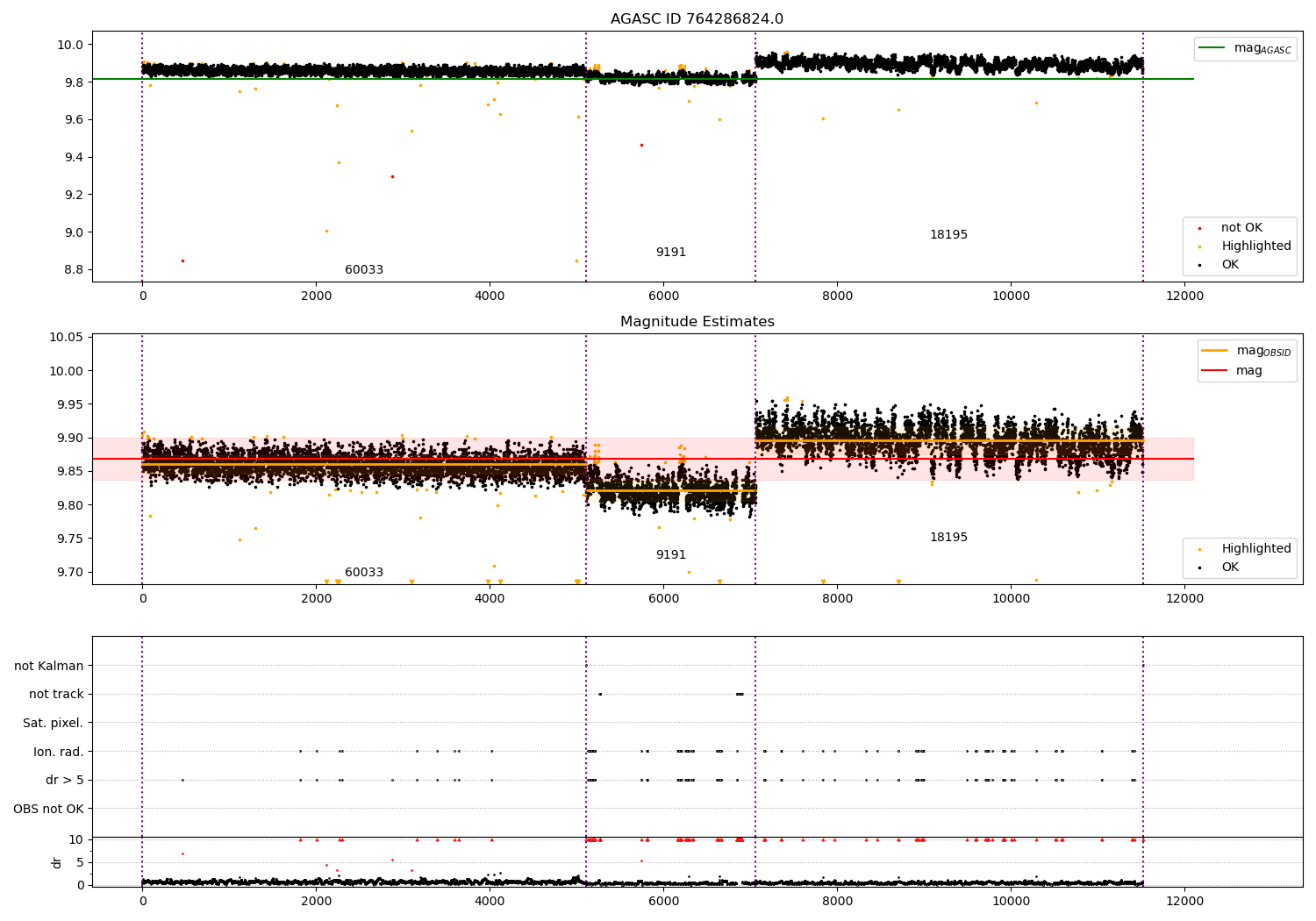1316x921 pixels.
Task: Click the "Ion. rad." axis label
Action: tap(59, 752)
